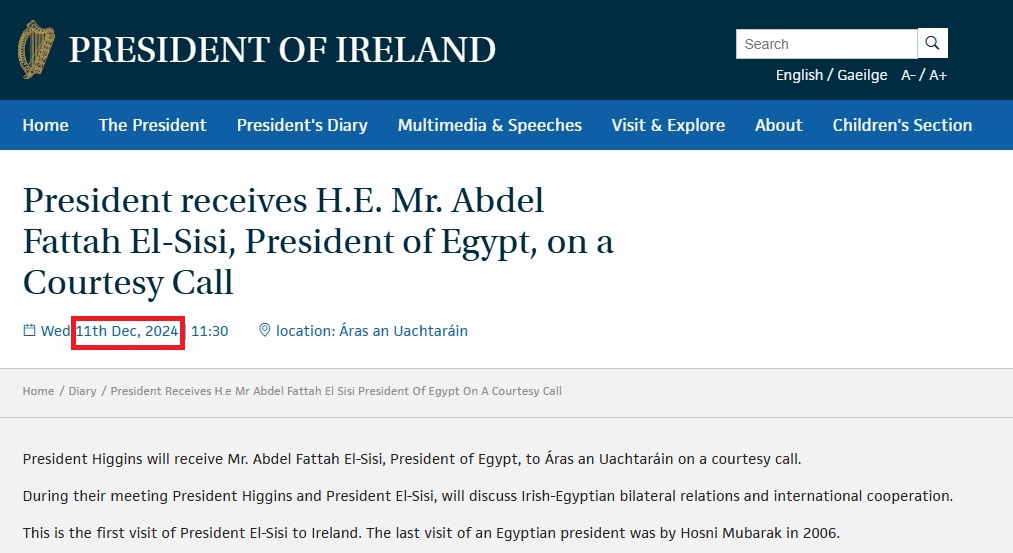Click the location pin icon
The height and width of the screenshot is (553, 1013).
coord(265,331)
